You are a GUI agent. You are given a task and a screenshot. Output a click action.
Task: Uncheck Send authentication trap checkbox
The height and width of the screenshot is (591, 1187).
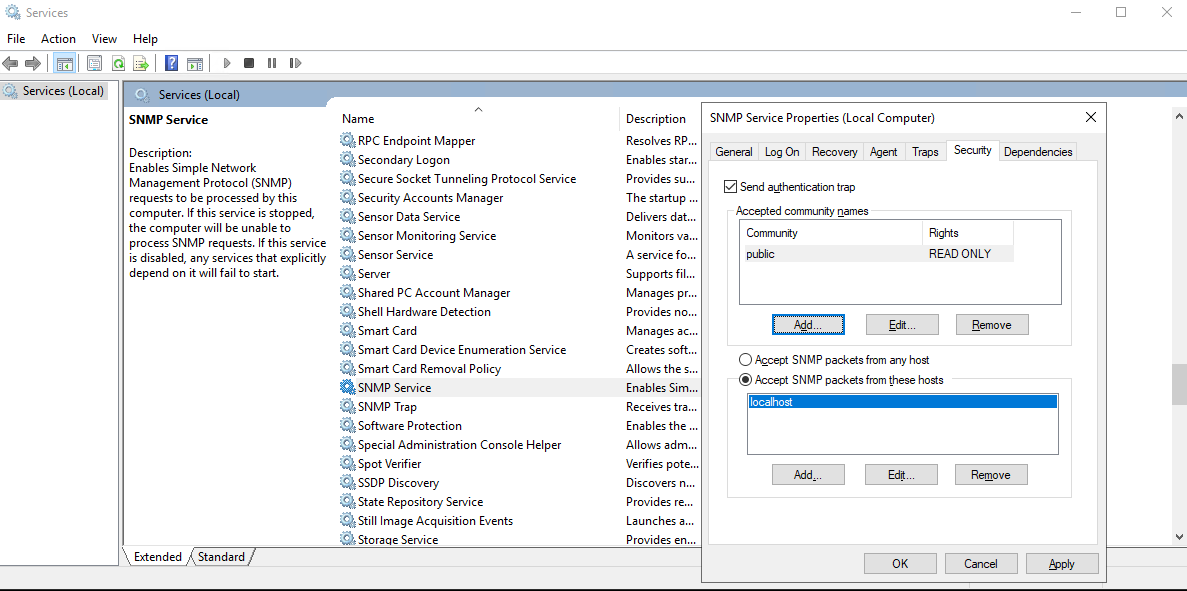pyautogui.click(x=731, y=186)
